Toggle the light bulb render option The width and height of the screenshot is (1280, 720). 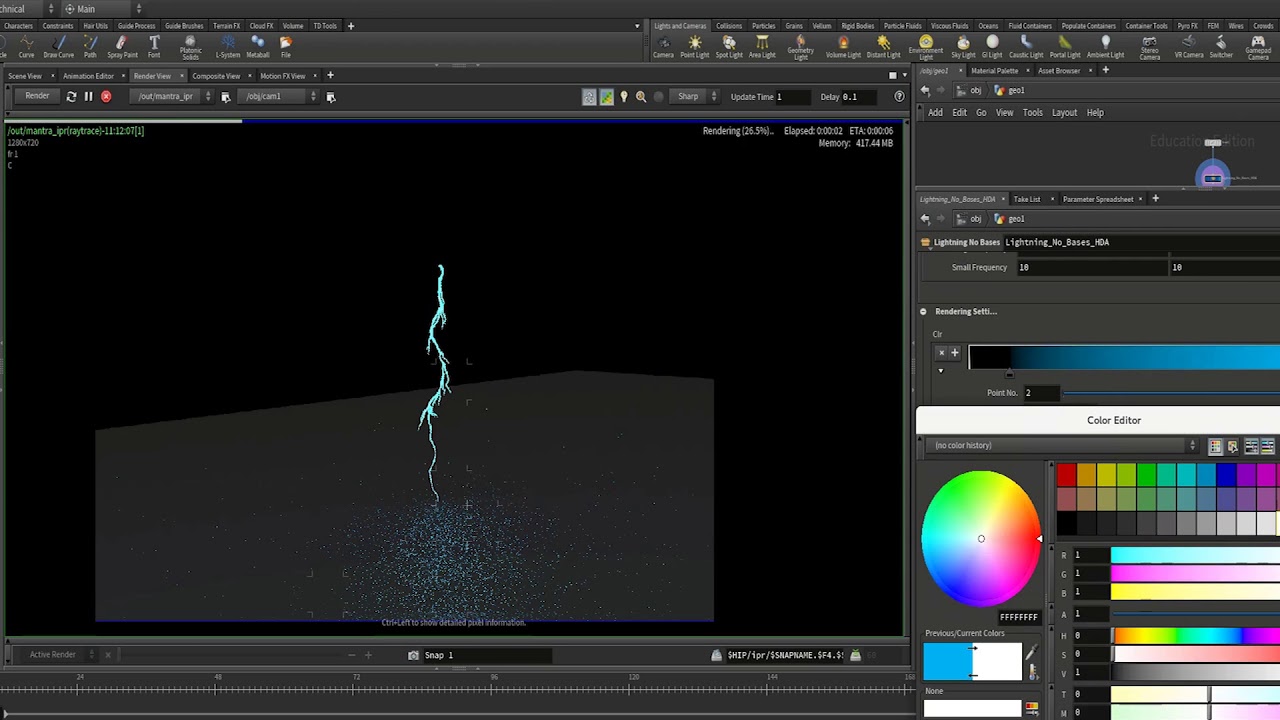[x=624, y=97]
